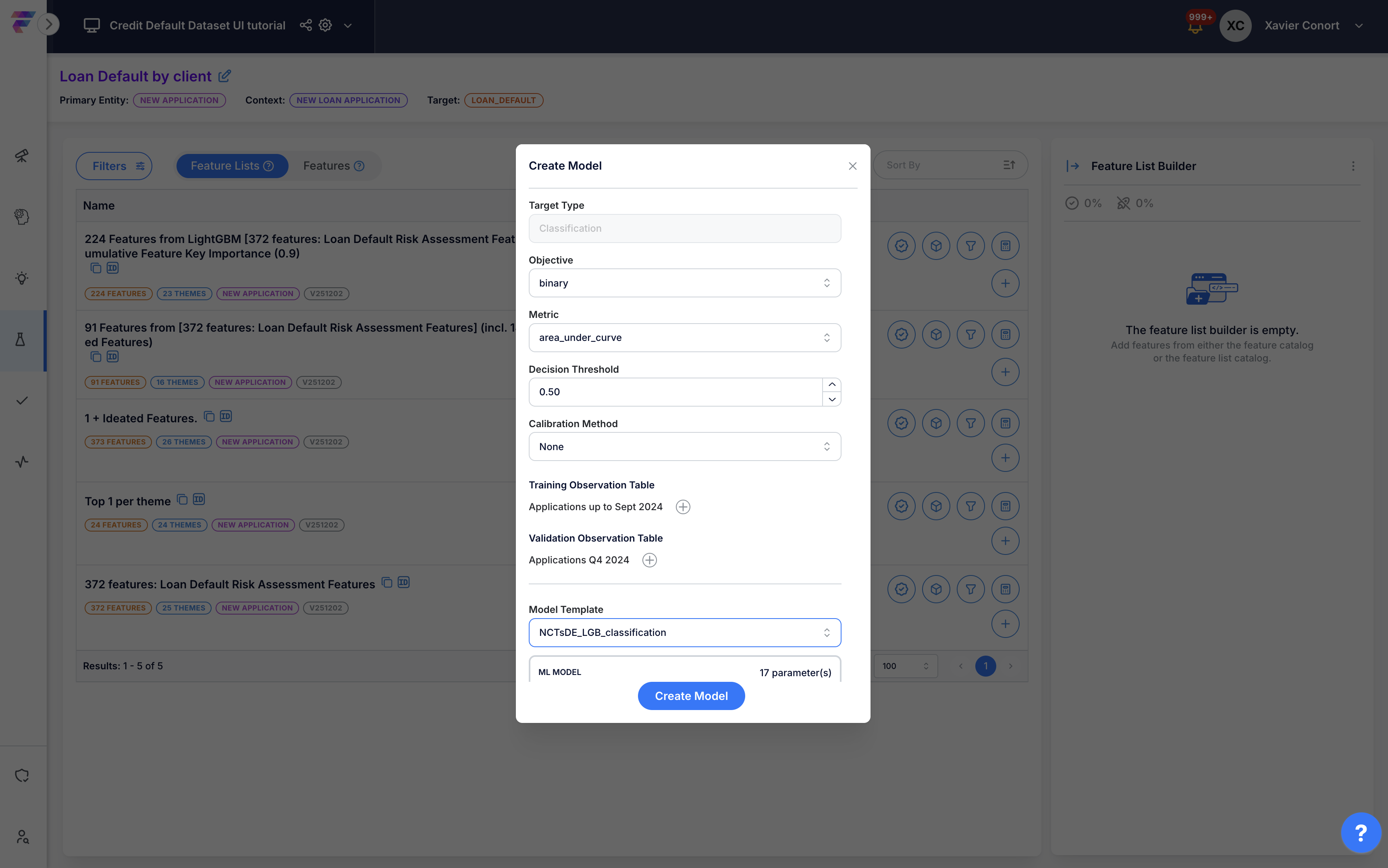The height and width of the screenshot is (868, 1388).
Task: Add Applications Q4 2024 as validation table
Action: pos(649,560)
